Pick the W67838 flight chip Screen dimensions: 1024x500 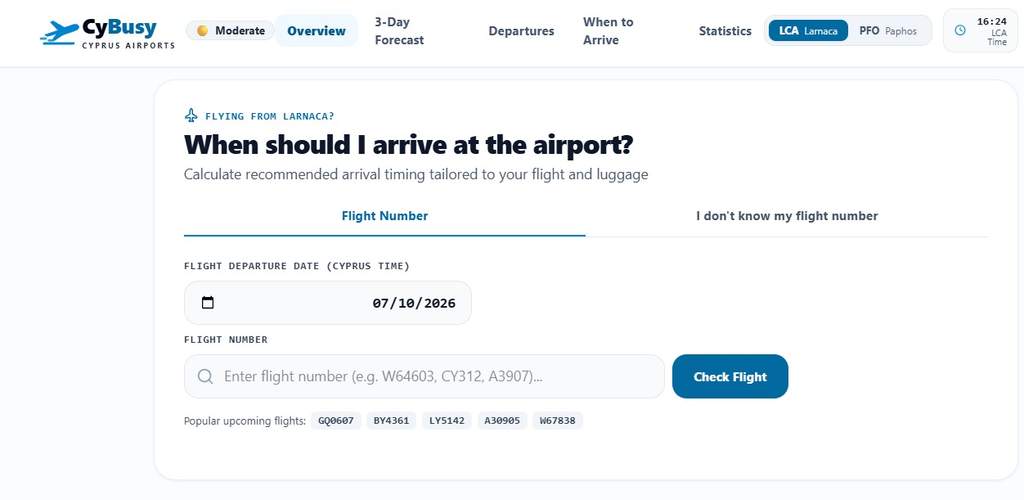[x=558, y=420]
